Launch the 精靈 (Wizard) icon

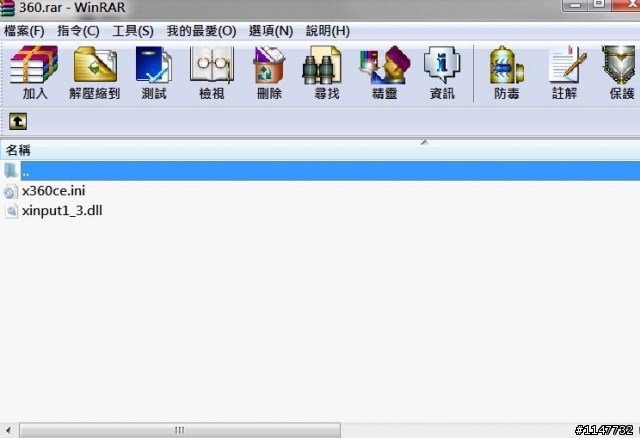click(x=384, y=73)
